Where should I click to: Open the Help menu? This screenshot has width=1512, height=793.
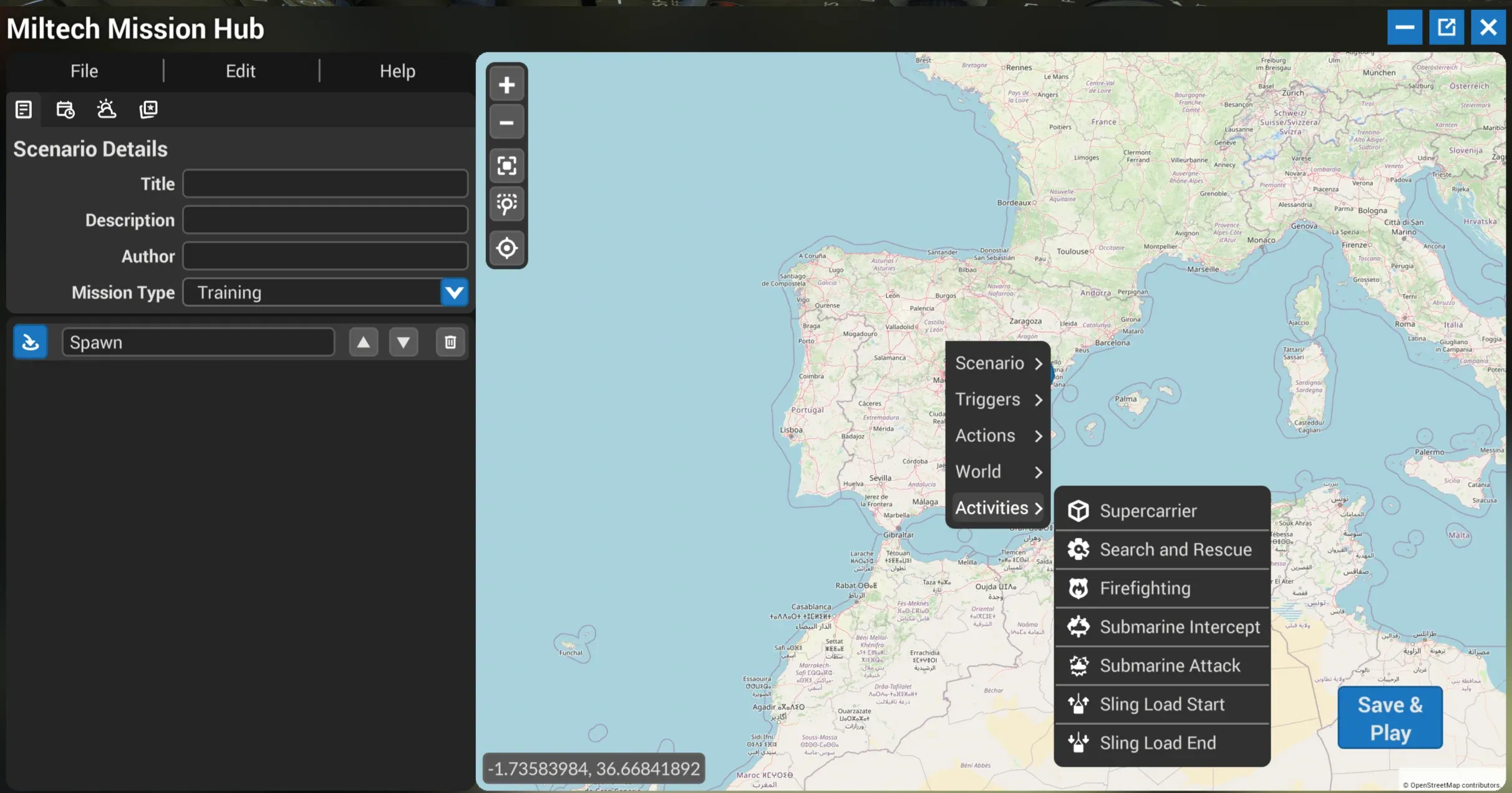pos(397,71)
